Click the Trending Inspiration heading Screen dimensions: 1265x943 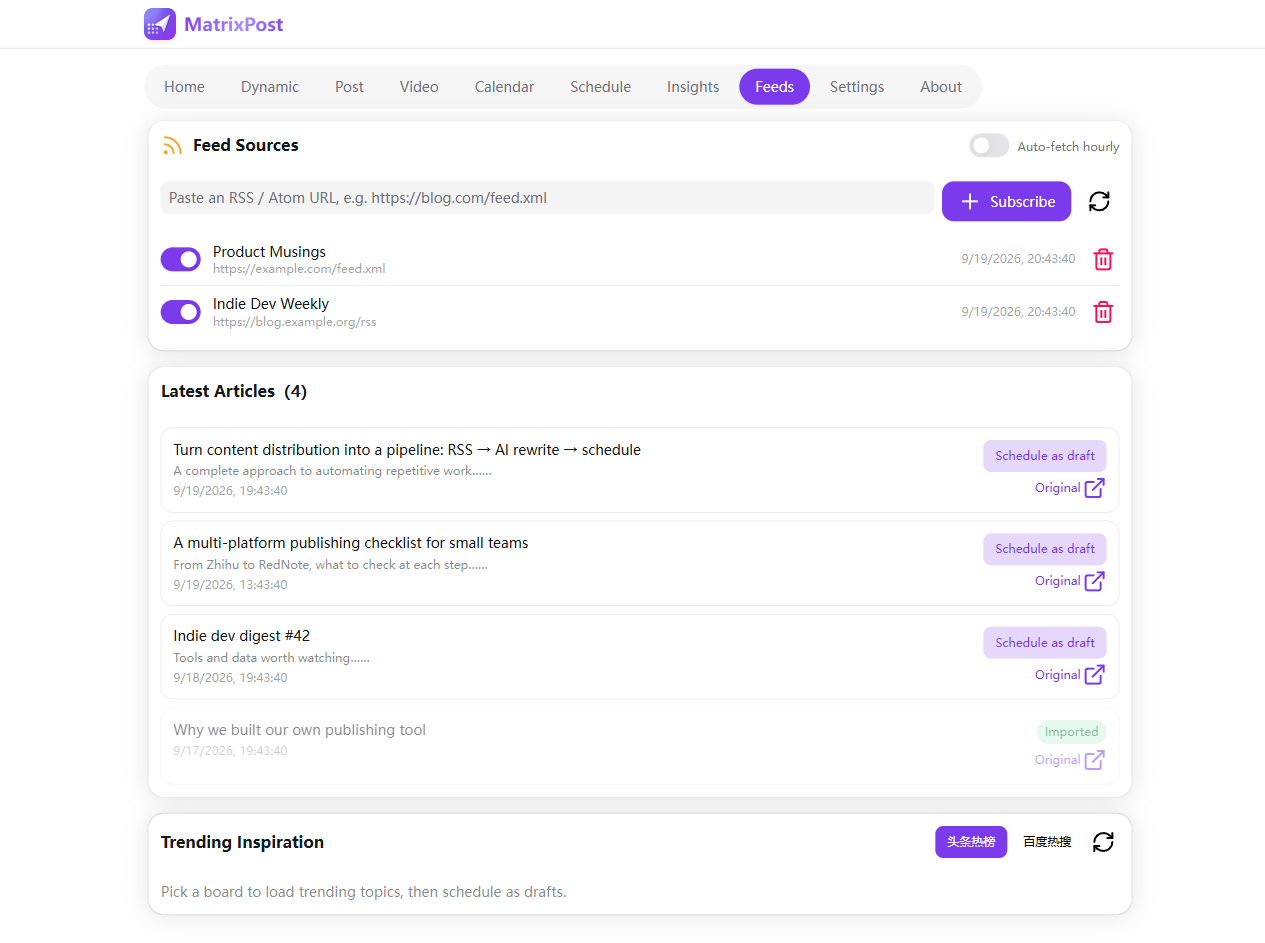pyautogui.click(x=242, y=842)
